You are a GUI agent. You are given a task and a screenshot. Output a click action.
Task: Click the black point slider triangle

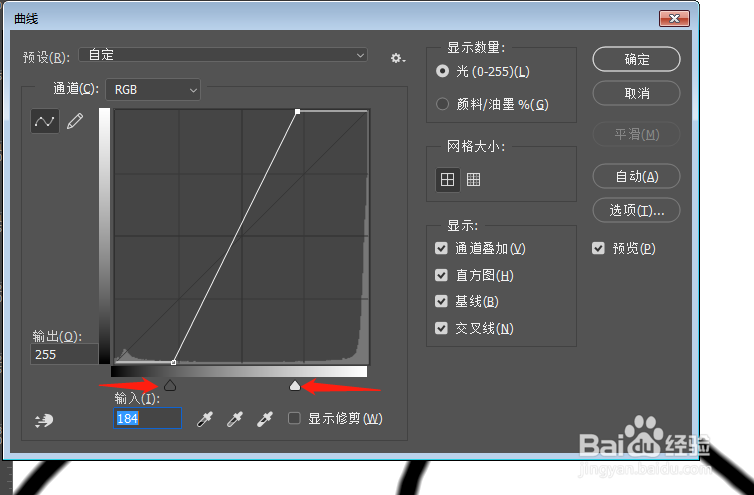[x=170, y=385]
